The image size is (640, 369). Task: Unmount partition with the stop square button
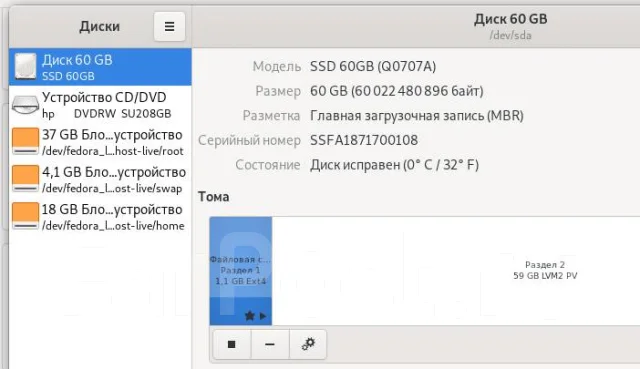click(231, 345)
